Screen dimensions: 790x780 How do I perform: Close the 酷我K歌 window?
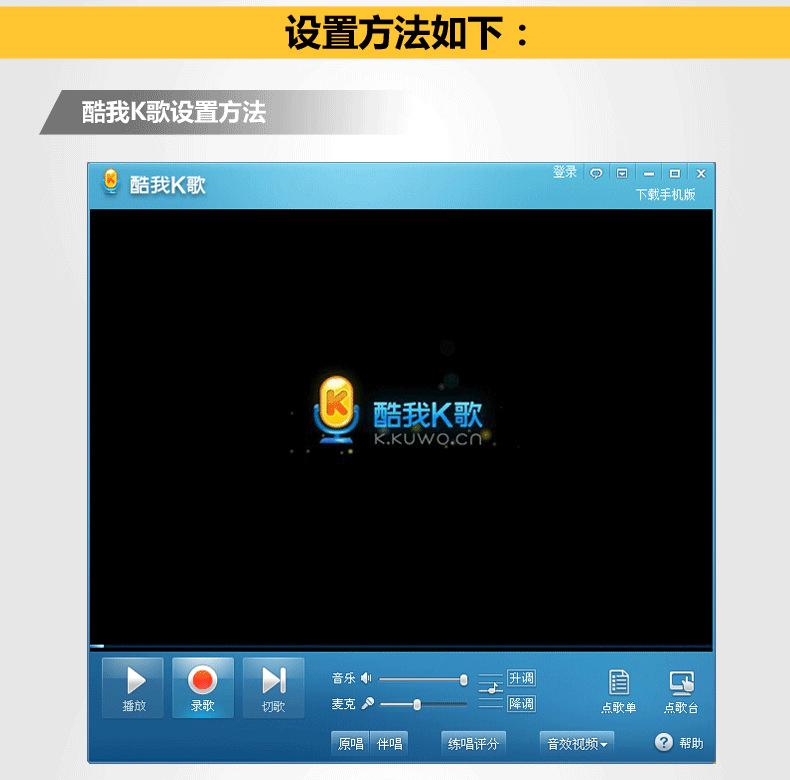click(x=701, y=173)
